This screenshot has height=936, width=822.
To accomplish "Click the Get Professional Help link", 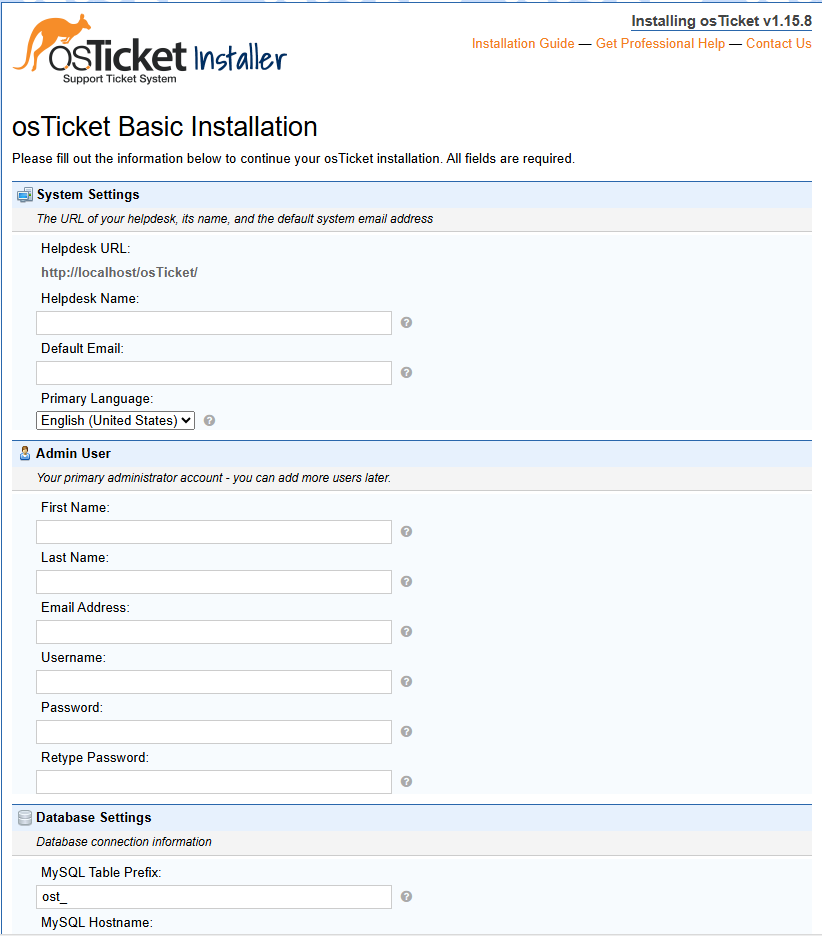I will [660, 43].
